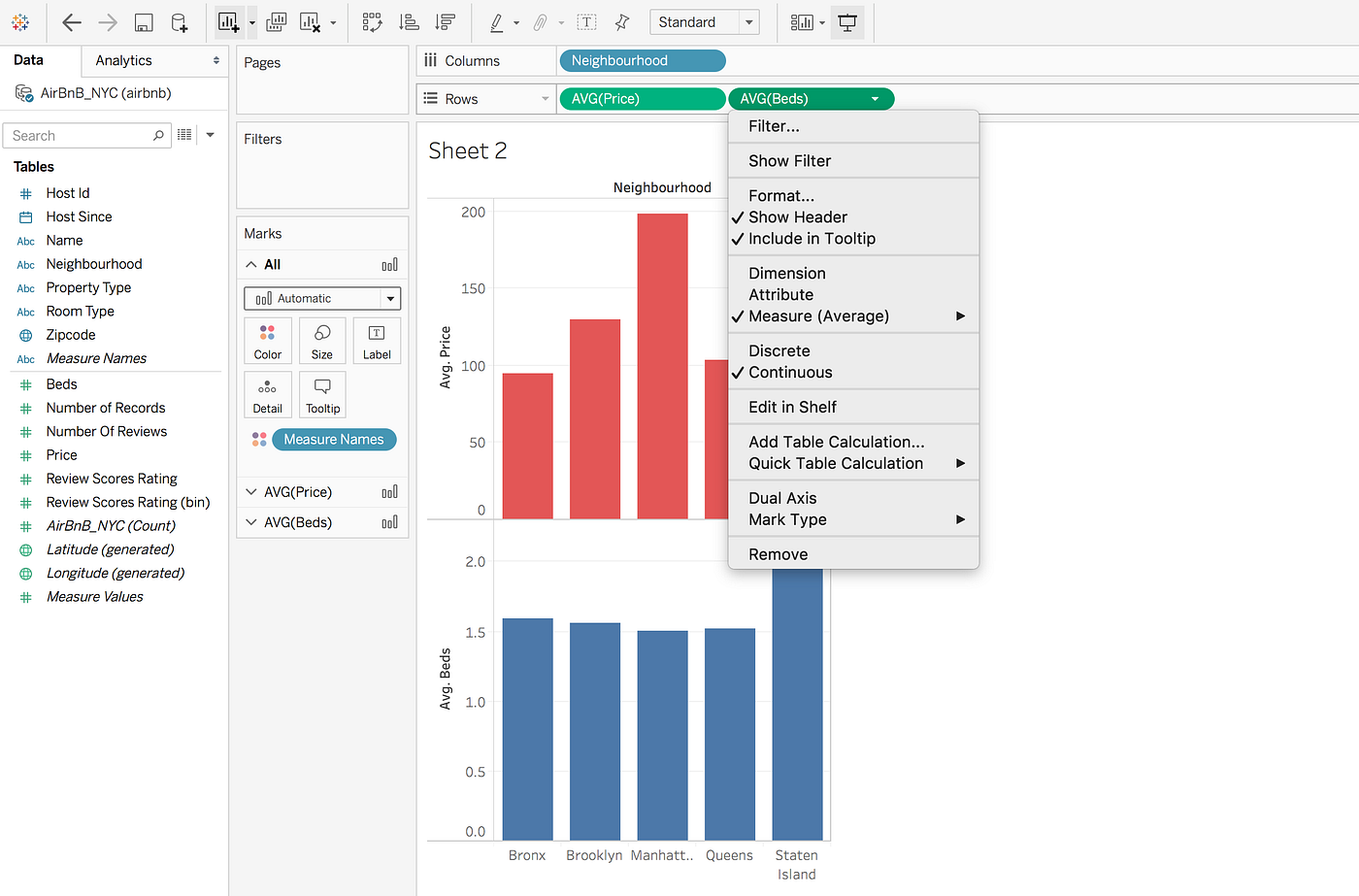Open the Measure (Average) submenu

coord(853,316)
